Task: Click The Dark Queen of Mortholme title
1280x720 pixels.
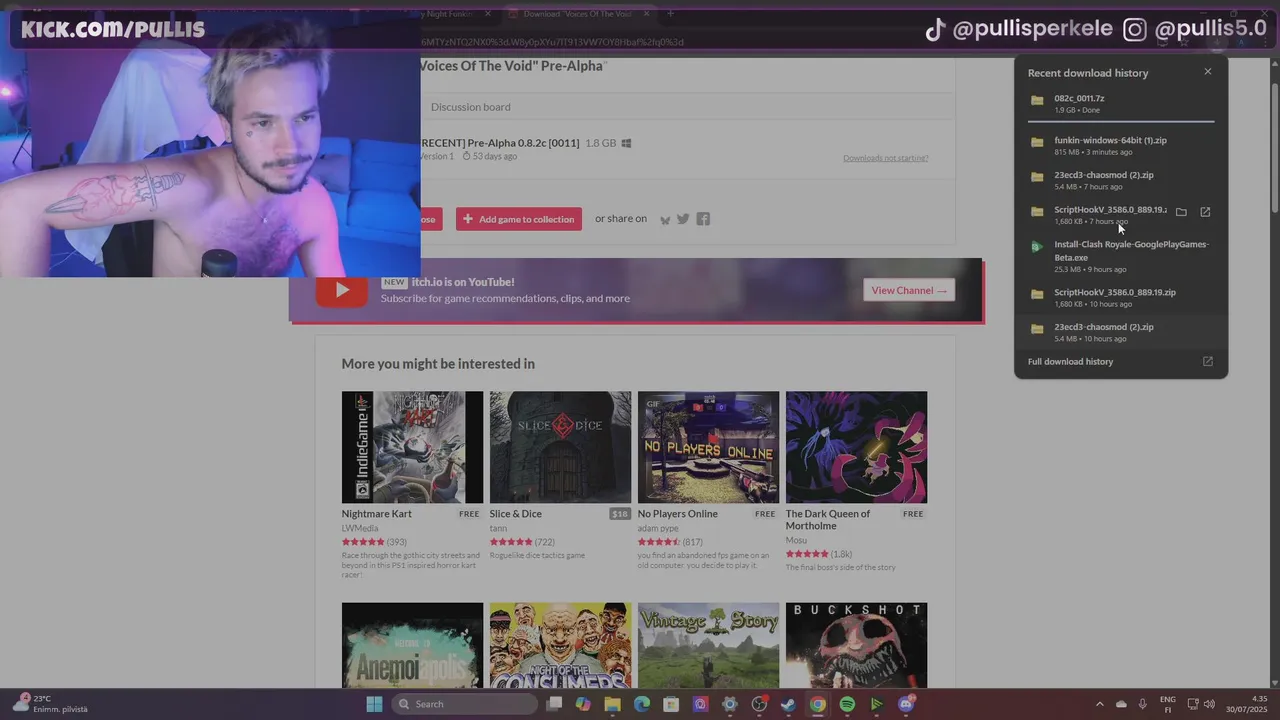Action: [x=828, y=520]
